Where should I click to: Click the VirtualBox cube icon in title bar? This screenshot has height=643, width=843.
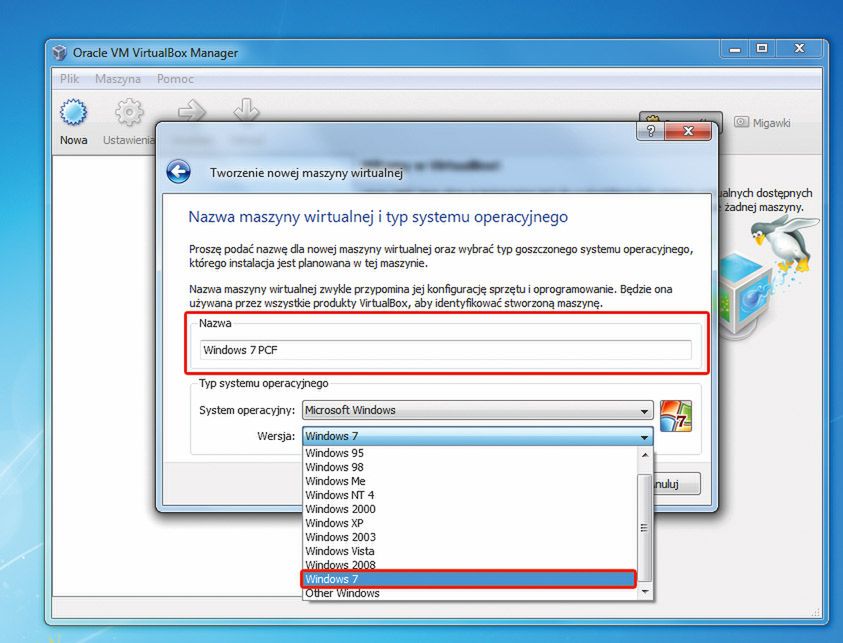(60, 53)
